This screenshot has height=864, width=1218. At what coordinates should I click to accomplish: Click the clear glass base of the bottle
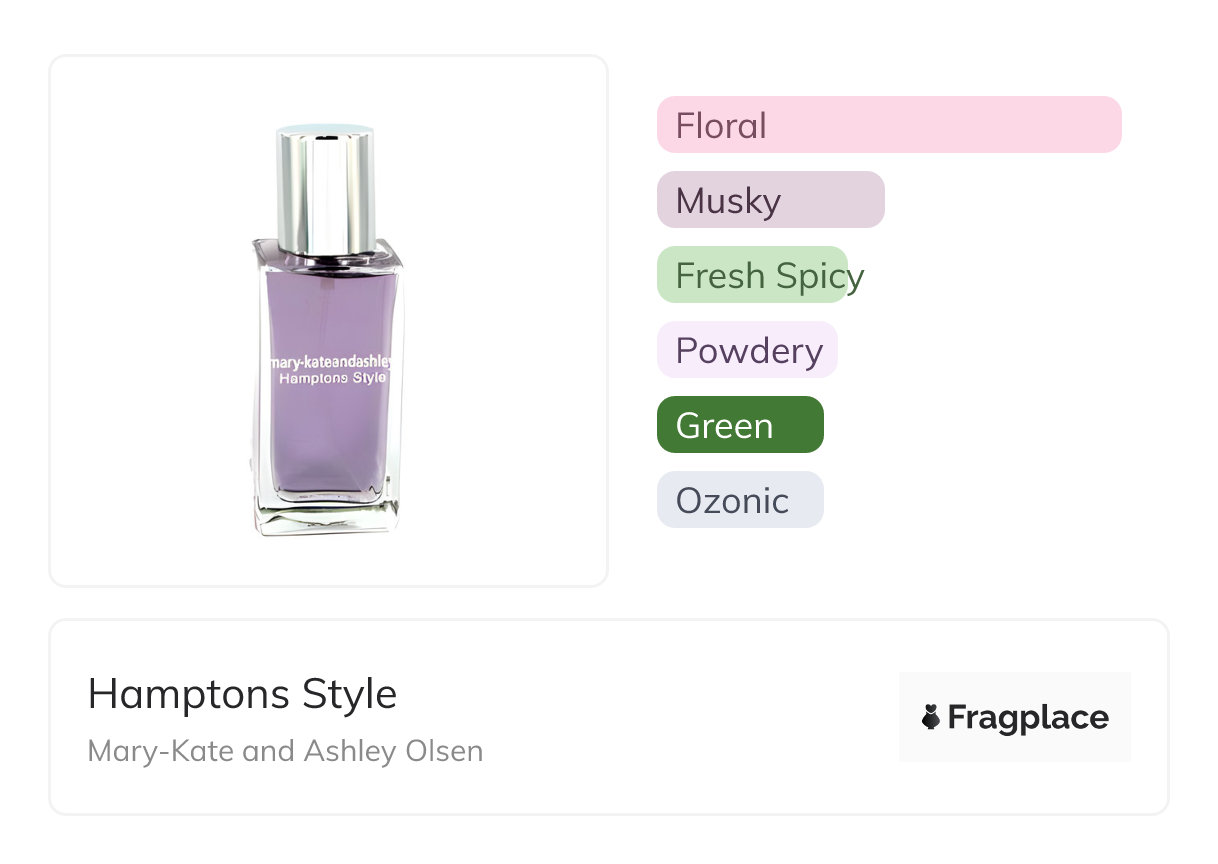click(328, 517)
